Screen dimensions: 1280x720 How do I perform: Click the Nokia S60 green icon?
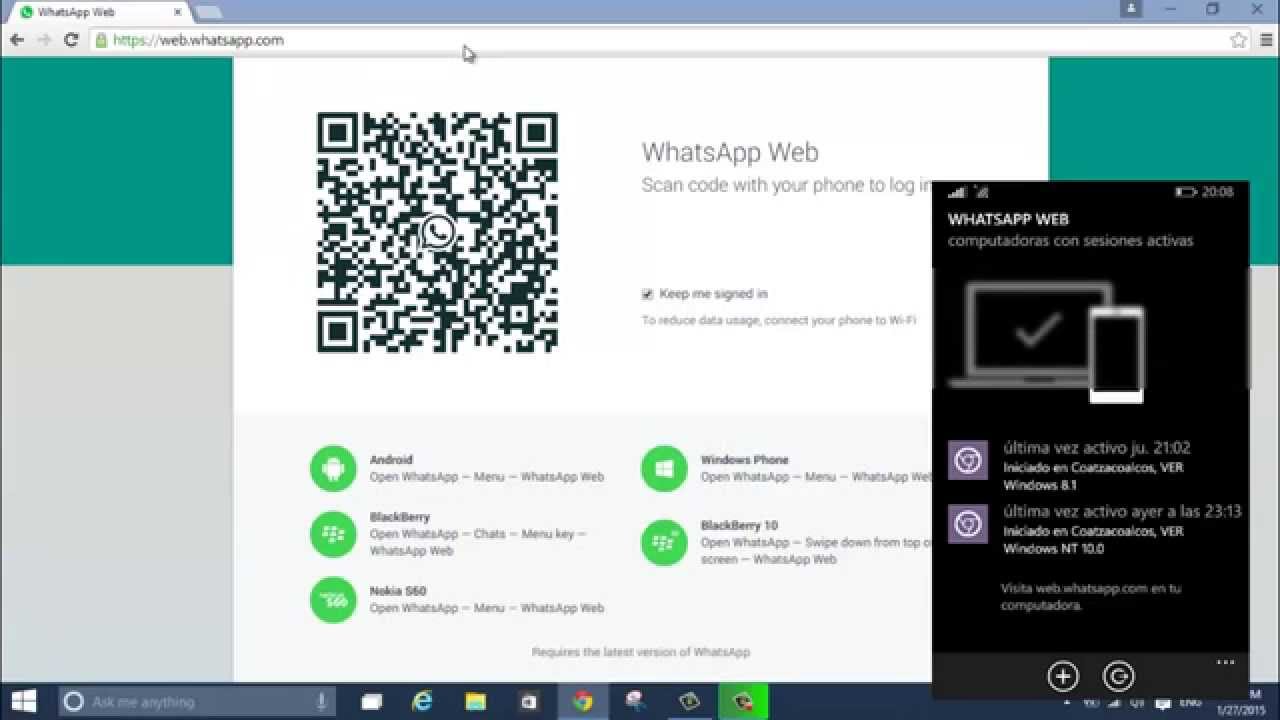[333, 600]
